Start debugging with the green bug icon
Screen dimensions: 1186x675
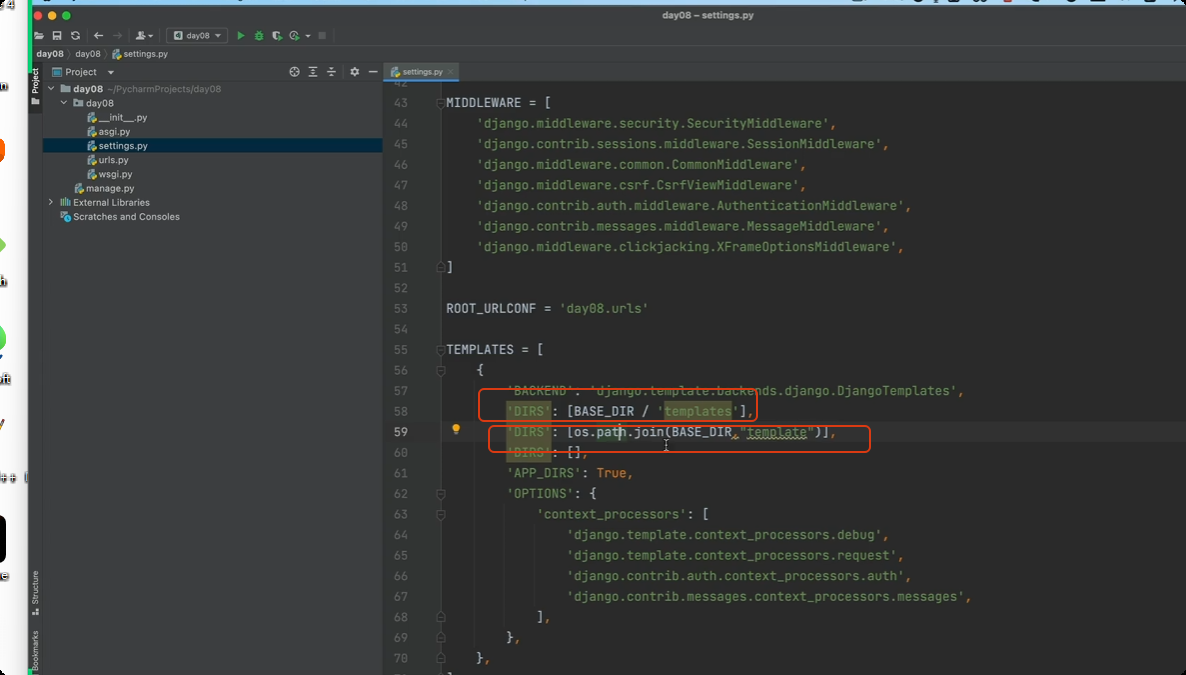tap(259, 36)
